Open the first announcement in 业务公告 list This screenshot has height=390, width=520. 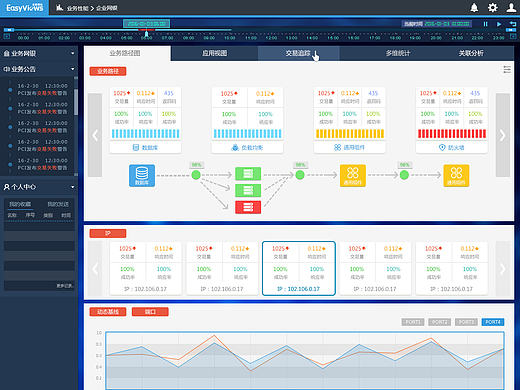[42, 89]
